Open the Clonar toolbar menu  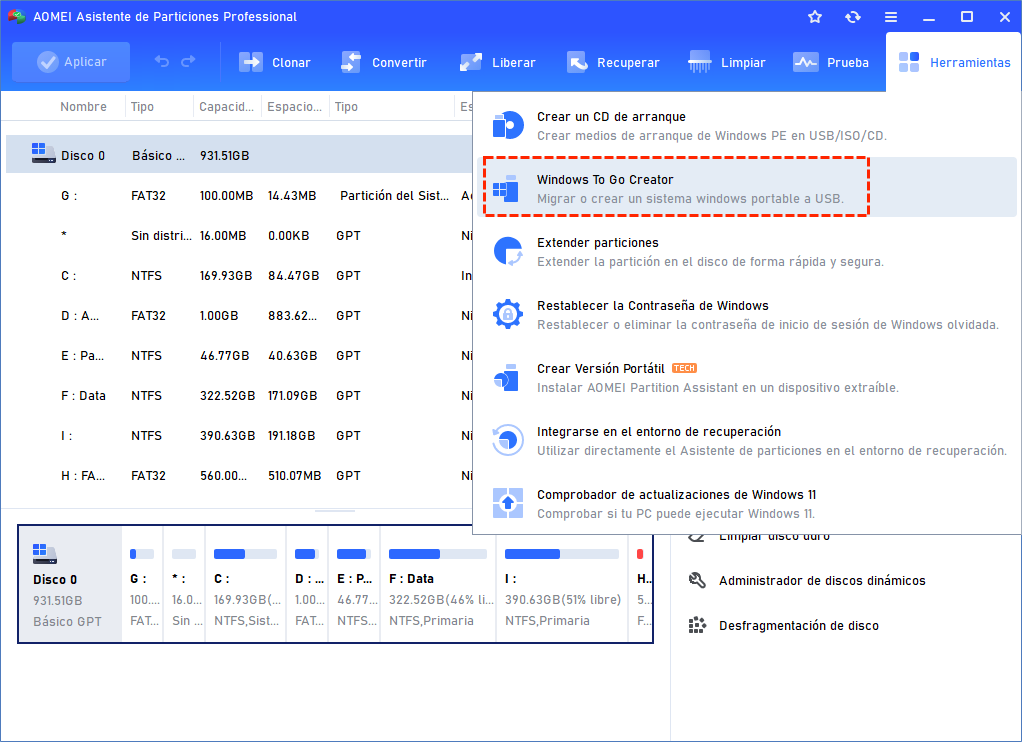tap(274, 63)
